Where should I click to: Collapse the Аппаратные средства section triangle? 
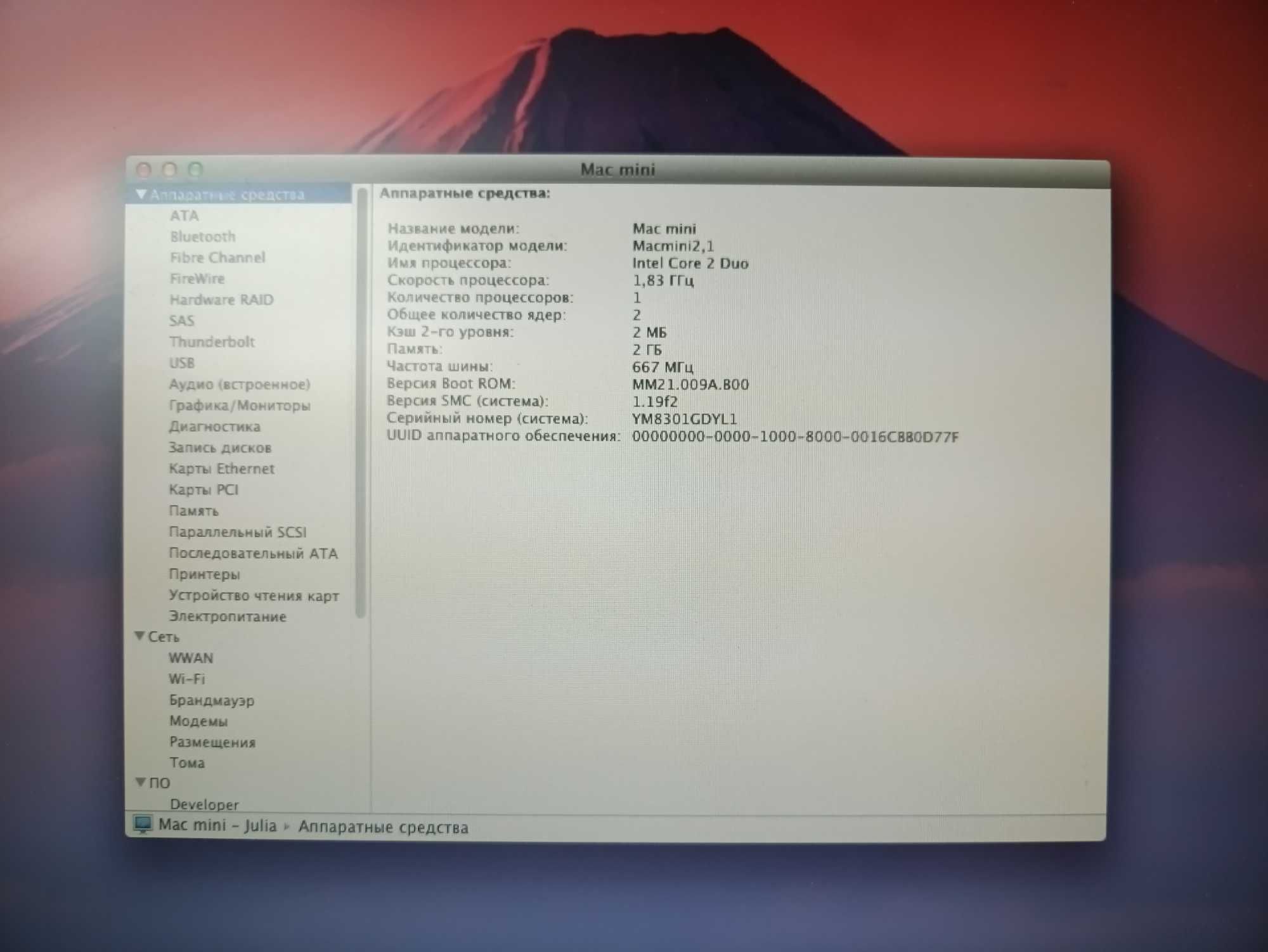[141, 194]
